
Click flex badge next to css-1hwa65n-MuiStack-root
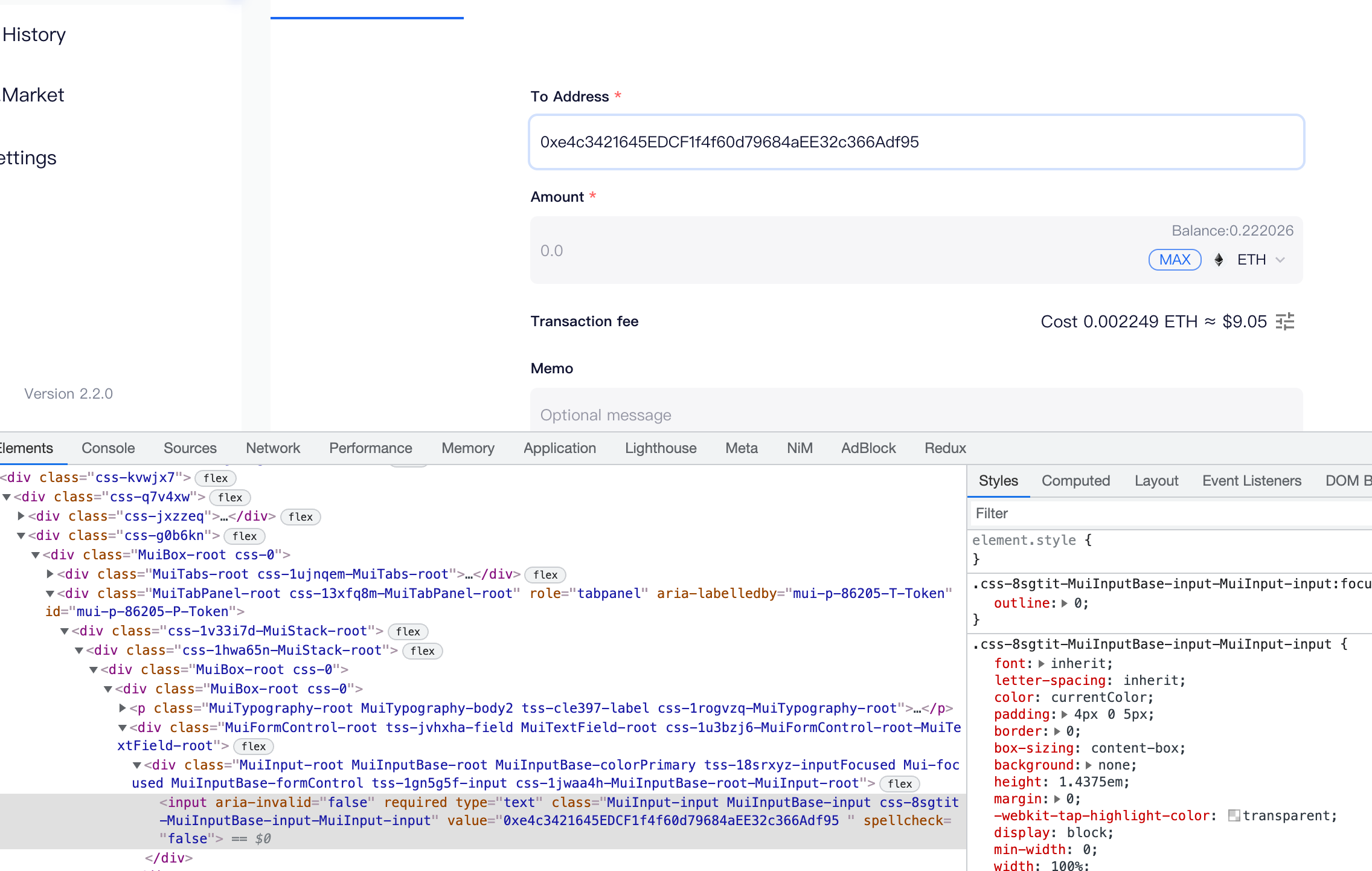pos(422,651)
